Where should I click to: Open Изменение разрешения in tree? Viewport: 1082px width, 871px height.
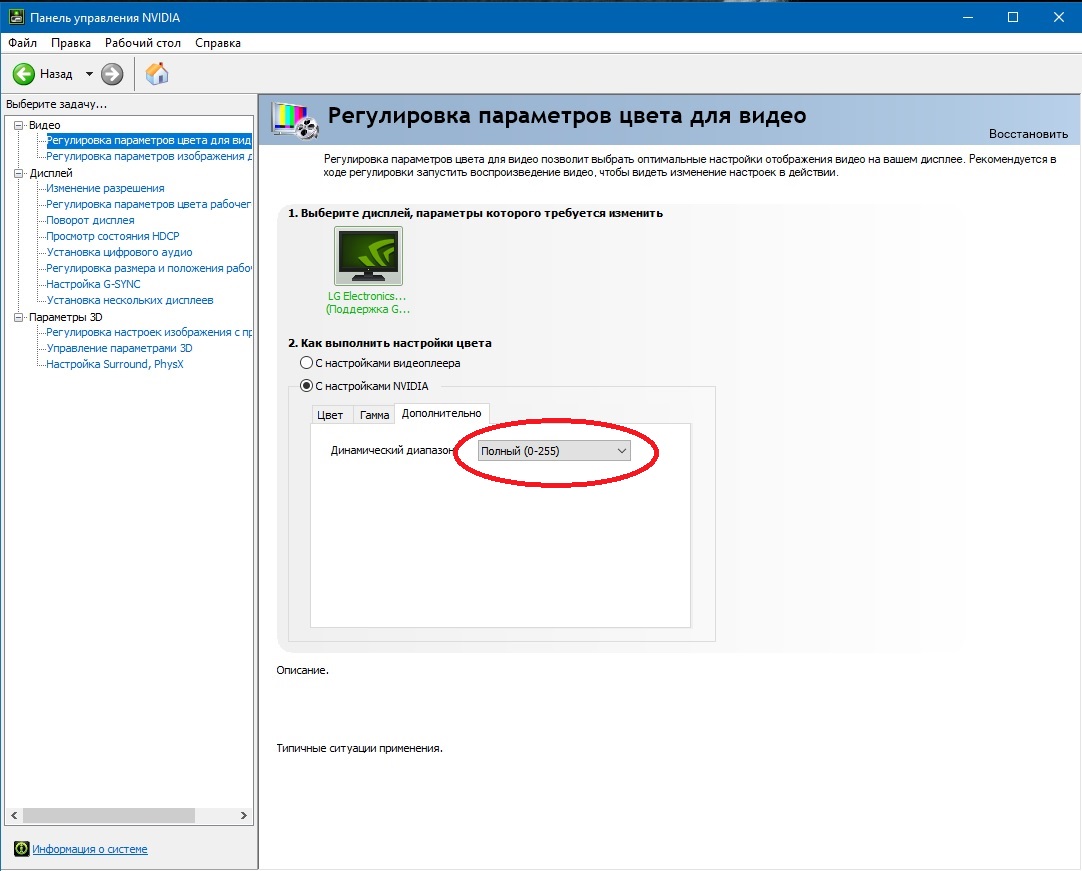click(x=105, y=188)
